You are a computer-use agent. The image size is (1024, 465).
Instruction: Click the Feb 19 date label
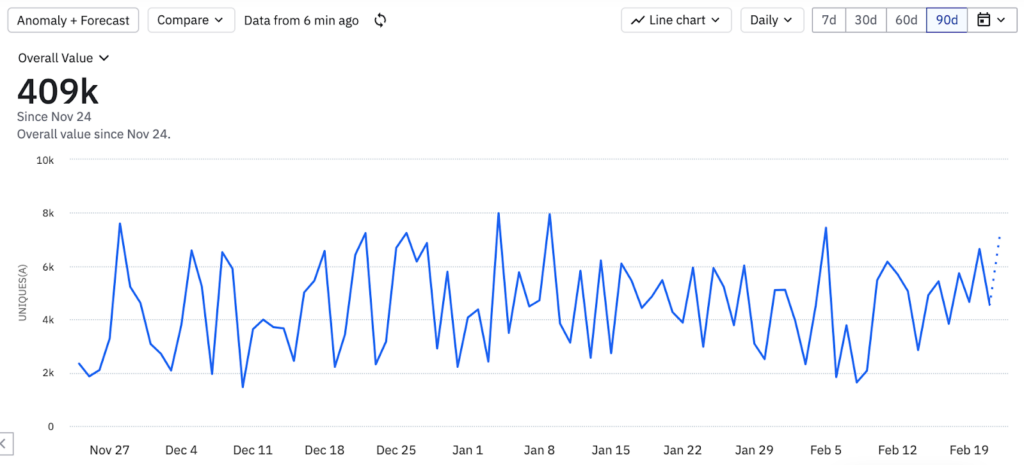pyautogui.click(x=968, y=450)
